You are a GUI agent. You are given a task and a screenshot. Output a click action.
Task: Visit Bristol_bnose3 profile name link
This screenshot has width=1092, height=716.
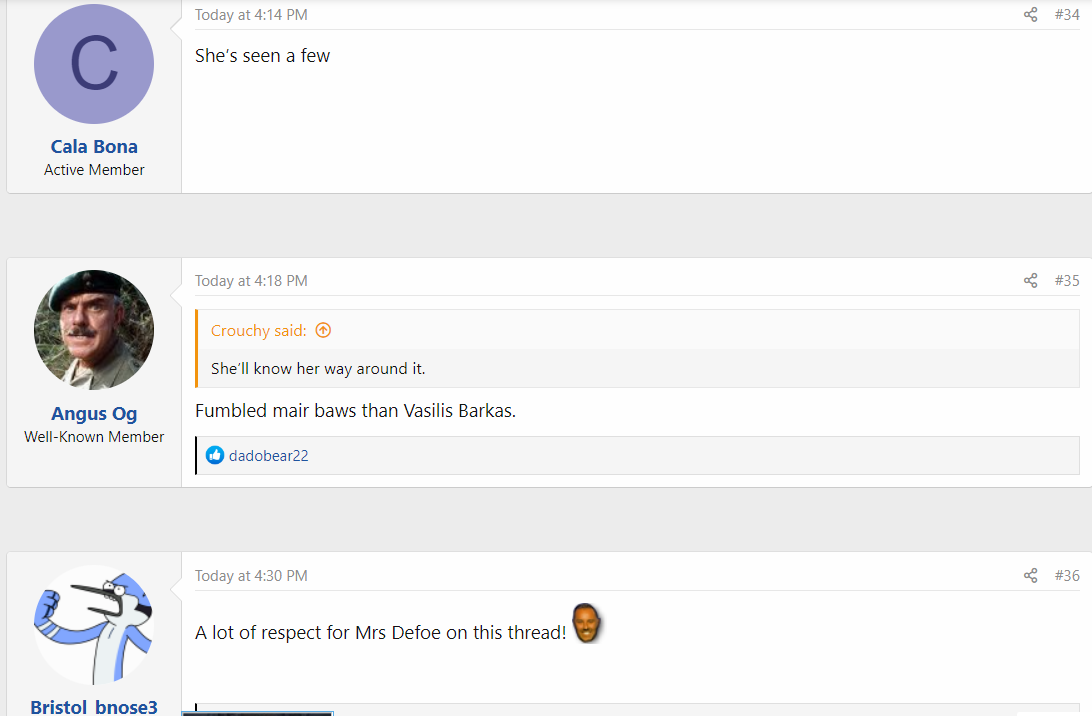(94, 707)
